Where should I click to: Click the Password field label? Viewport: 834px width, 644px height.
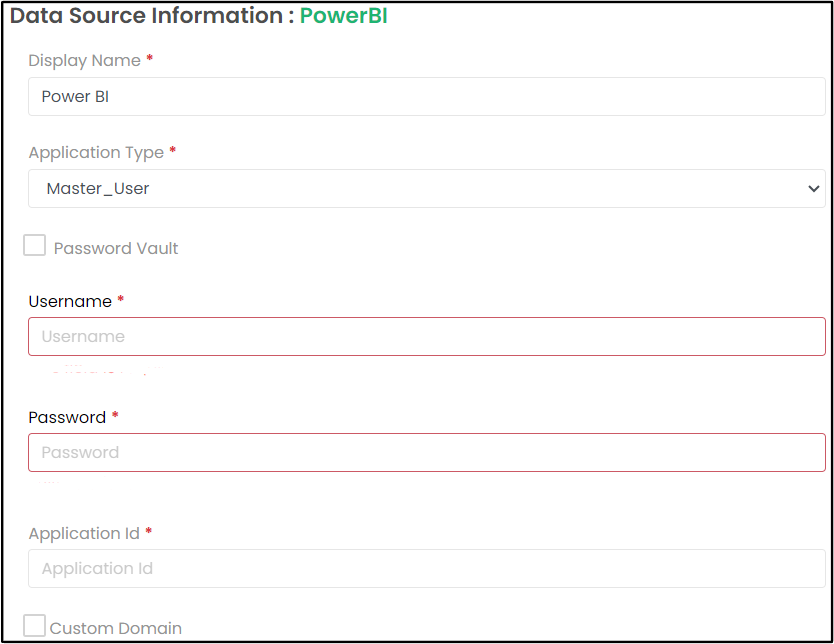(66, 417)
